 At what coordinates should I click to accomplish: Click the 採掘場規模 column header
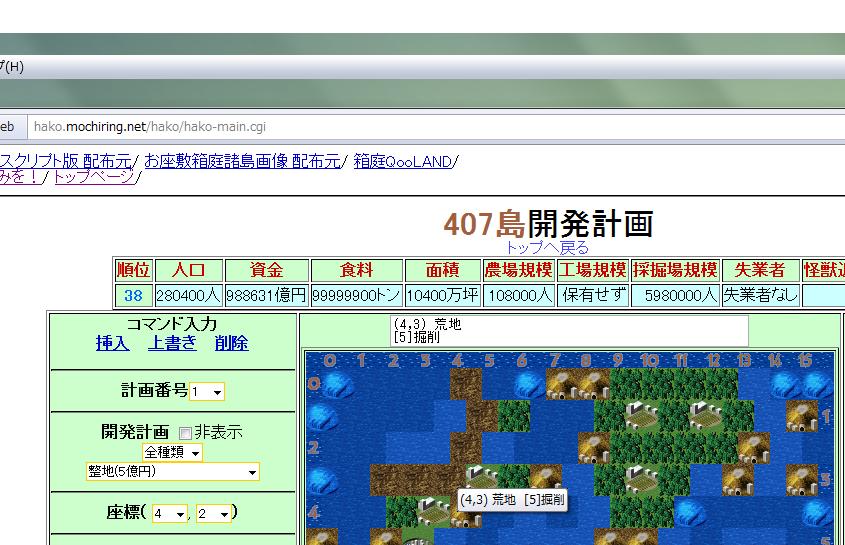675,270
